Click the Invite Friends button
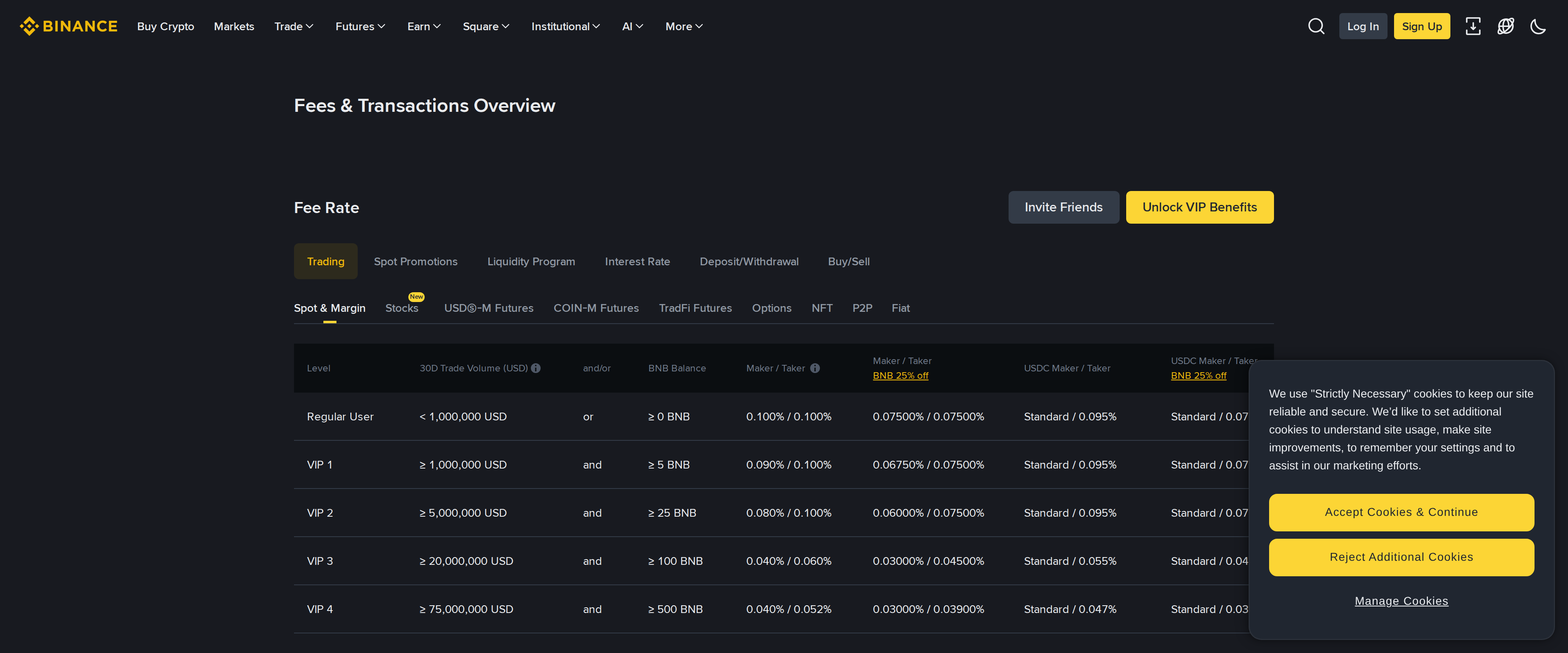Viewport: 1568px width, 653px height. [1063, 207]
